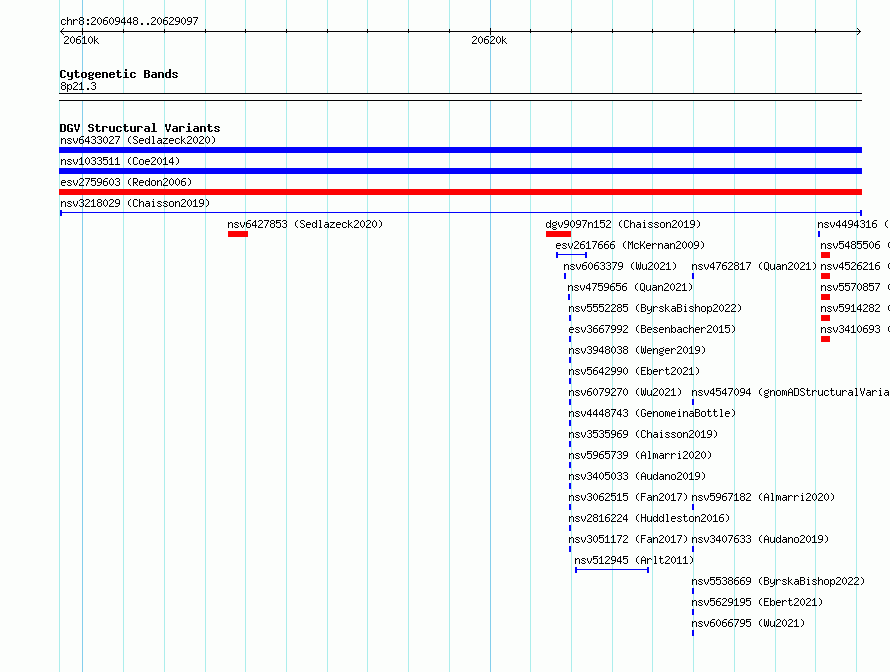Viewport: 890px width, 672px height.
Task: Open nsv5552285 (ByrskaBishop2022) variant
Action: pyautogui.click(x=655, y=308)
